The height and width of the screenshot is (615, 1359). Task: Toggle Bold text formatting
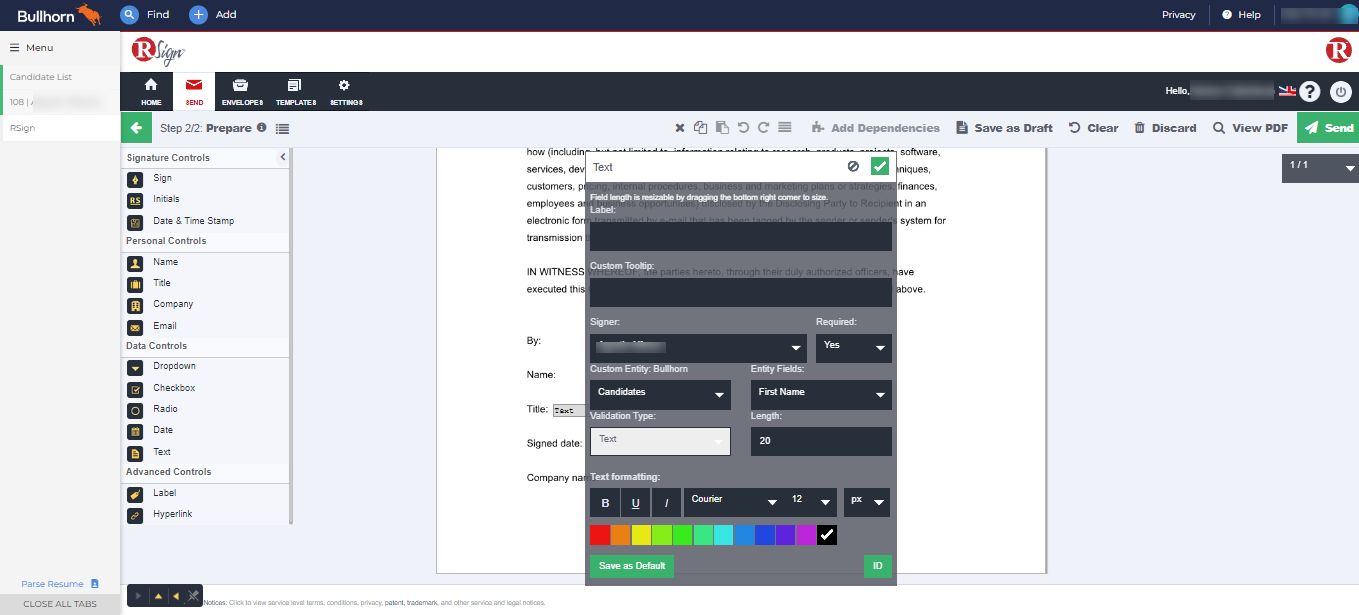pyautogui.click(x=605, y=502)
